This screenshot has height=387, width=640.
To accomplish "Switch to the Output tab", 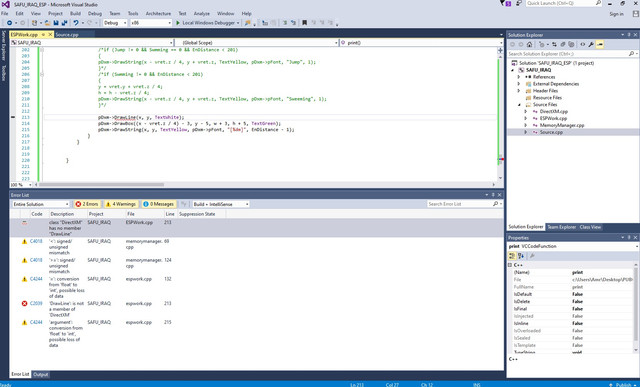I will (40, 374).
